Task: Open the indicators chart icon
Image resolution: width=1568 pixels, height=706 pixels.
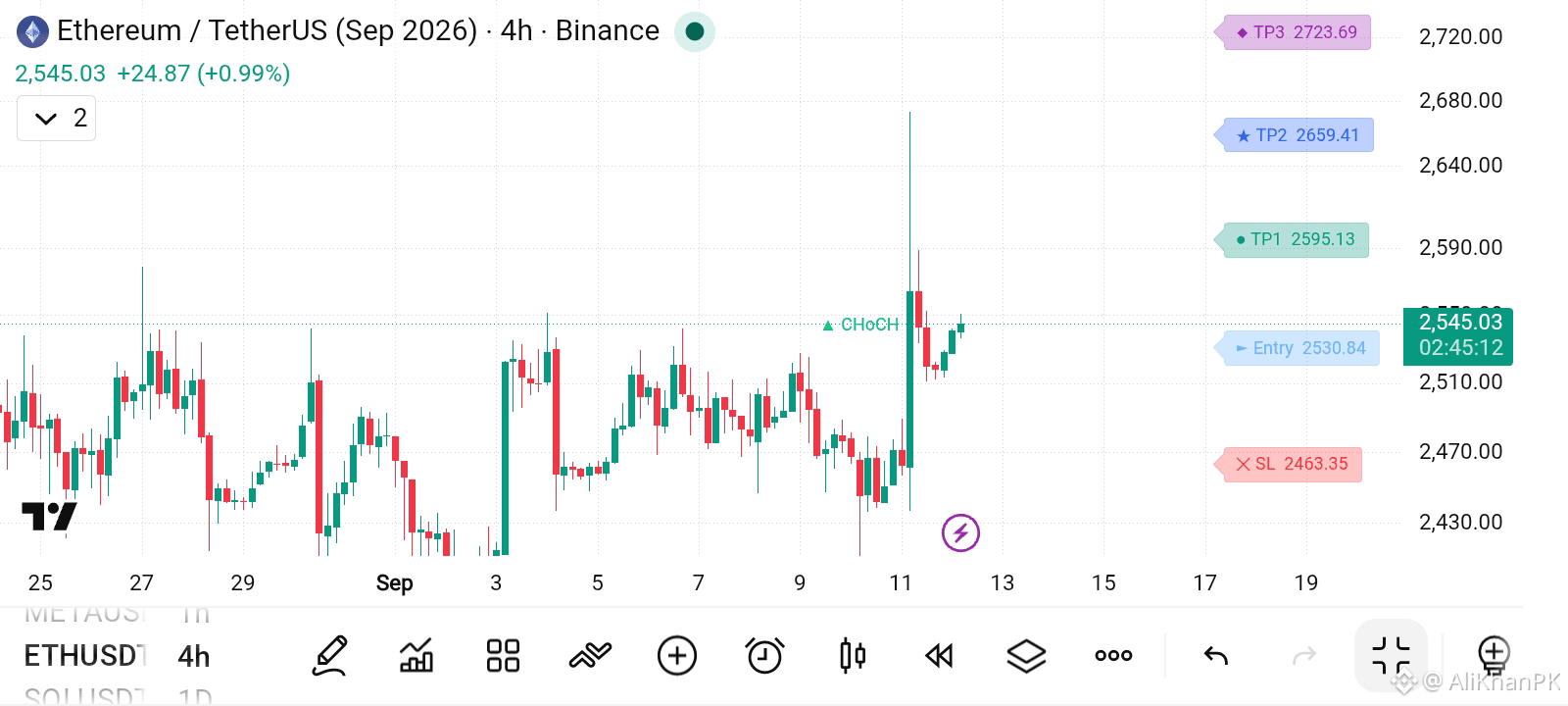Action: (416, 655)
